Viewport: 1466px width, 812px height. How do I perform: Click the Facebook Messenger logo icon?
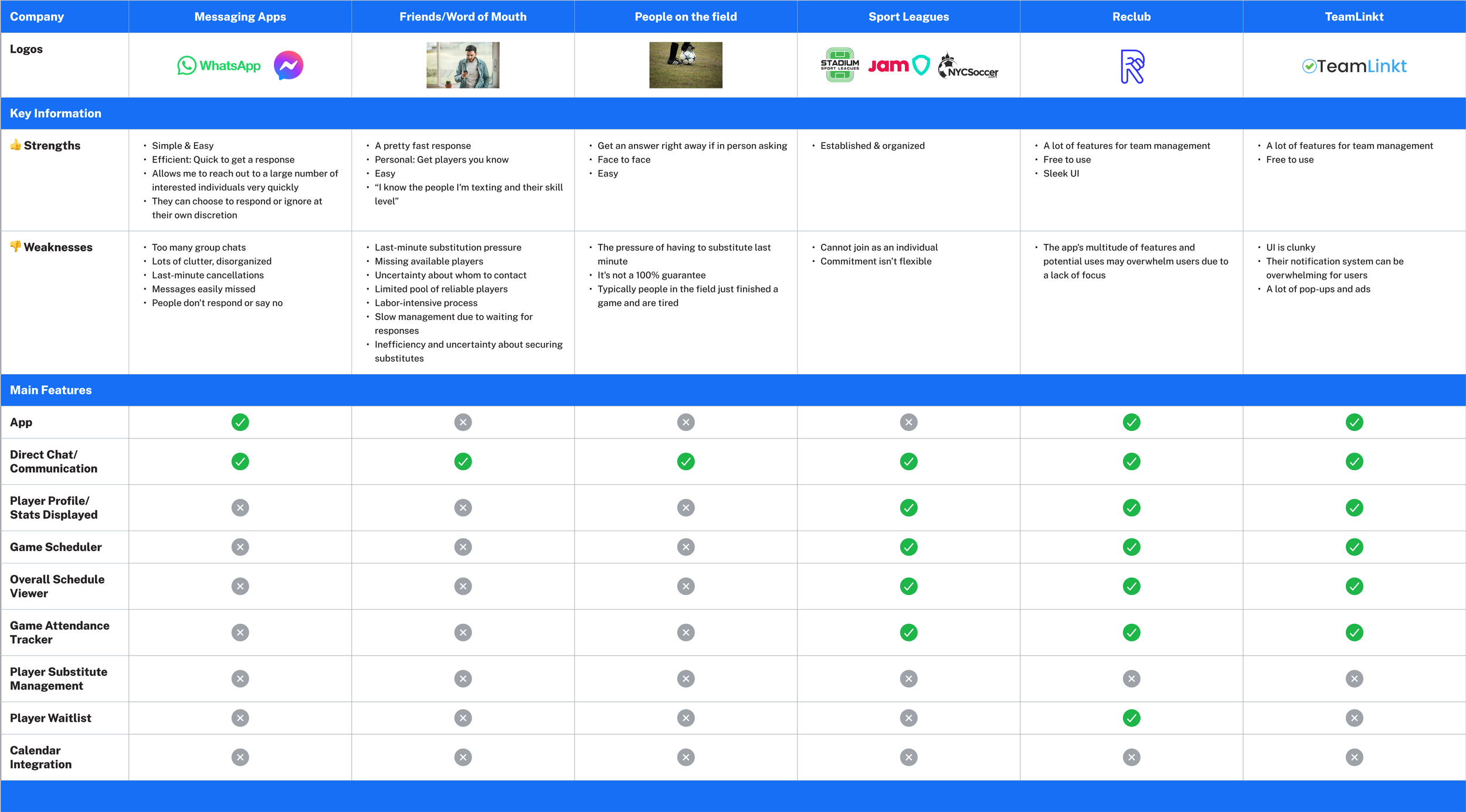tap(288, 66)
